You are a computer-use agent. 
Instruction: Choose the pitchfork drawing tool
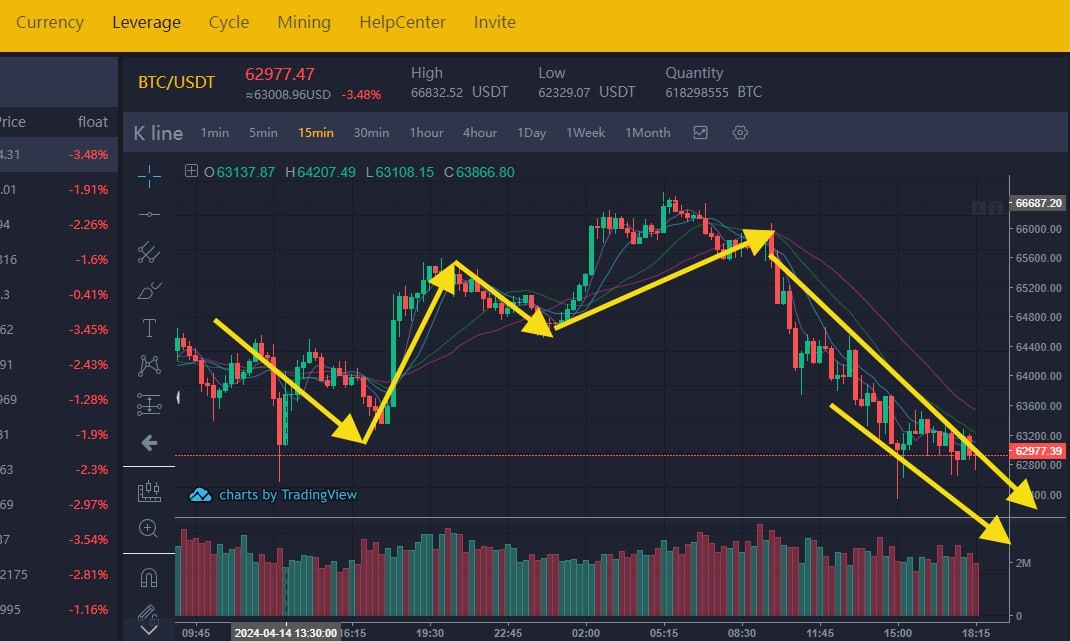(x=149, y=252)
